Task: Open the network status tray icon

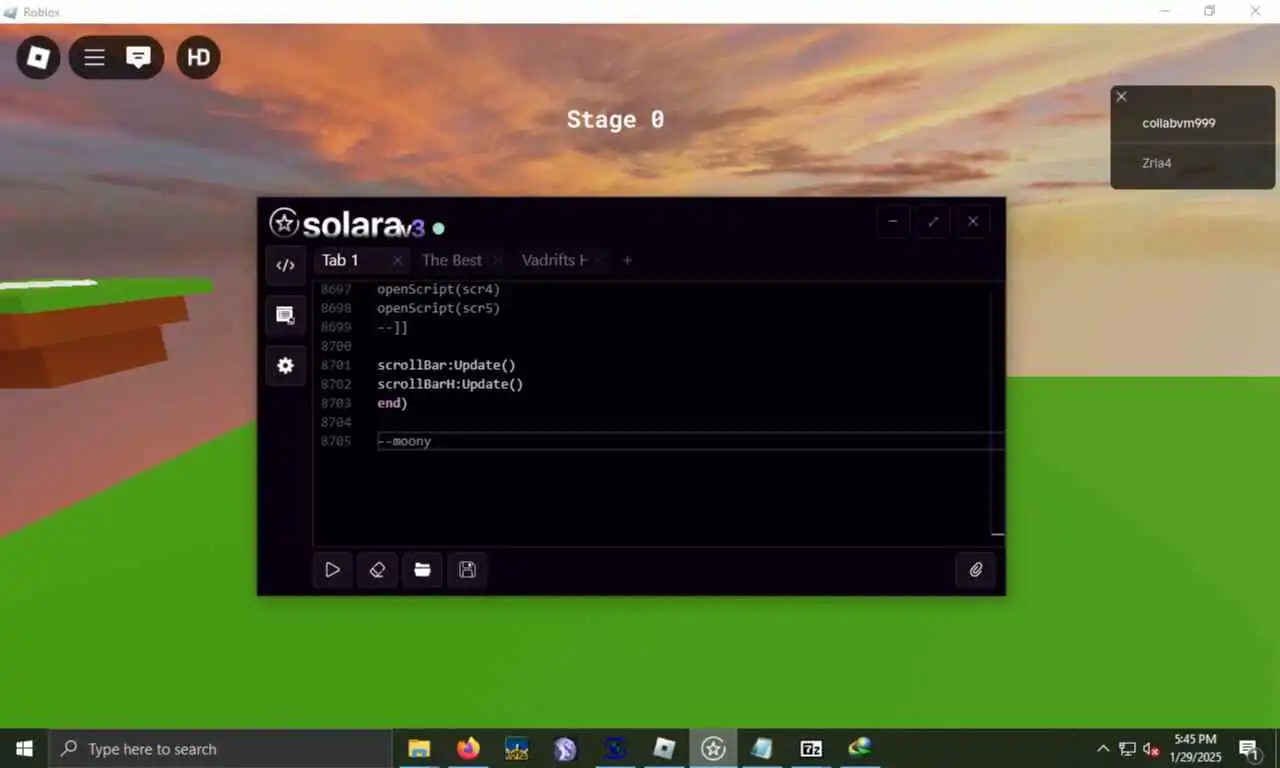Action: click(x=1127, y=748)
